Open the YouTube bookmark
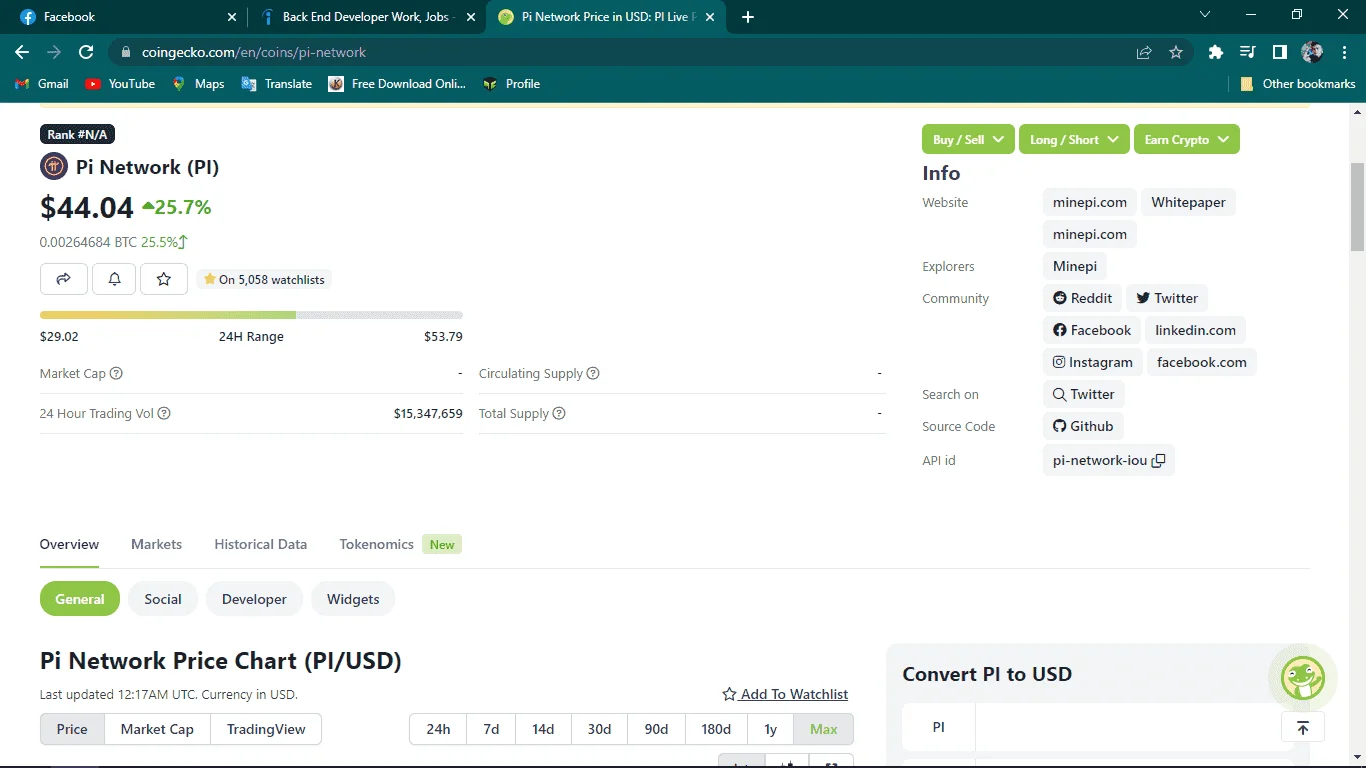This screenshot has width=1366, height=768. 120,84
